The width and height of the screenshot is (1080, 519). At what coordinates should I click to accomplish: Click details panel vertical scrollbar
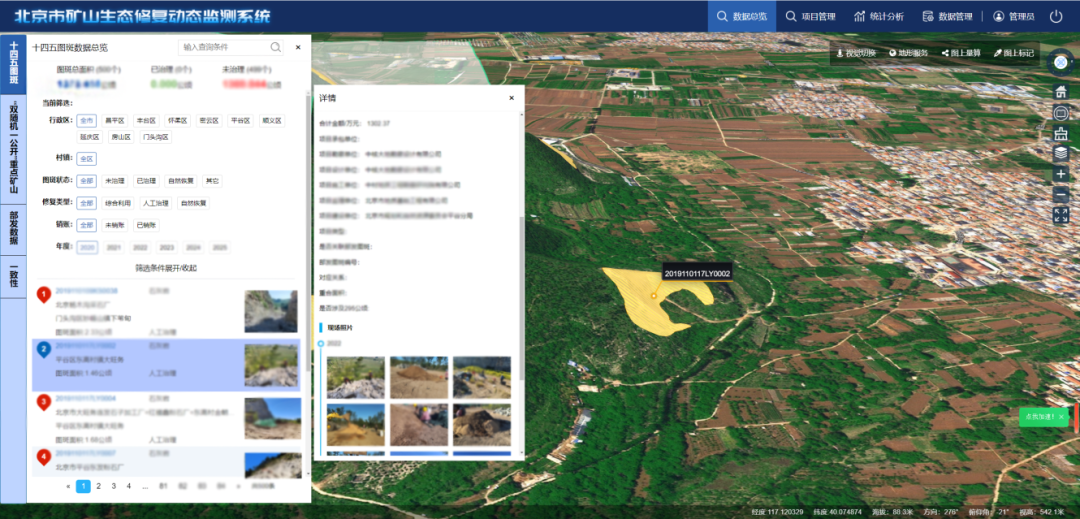tap(521, 300)
